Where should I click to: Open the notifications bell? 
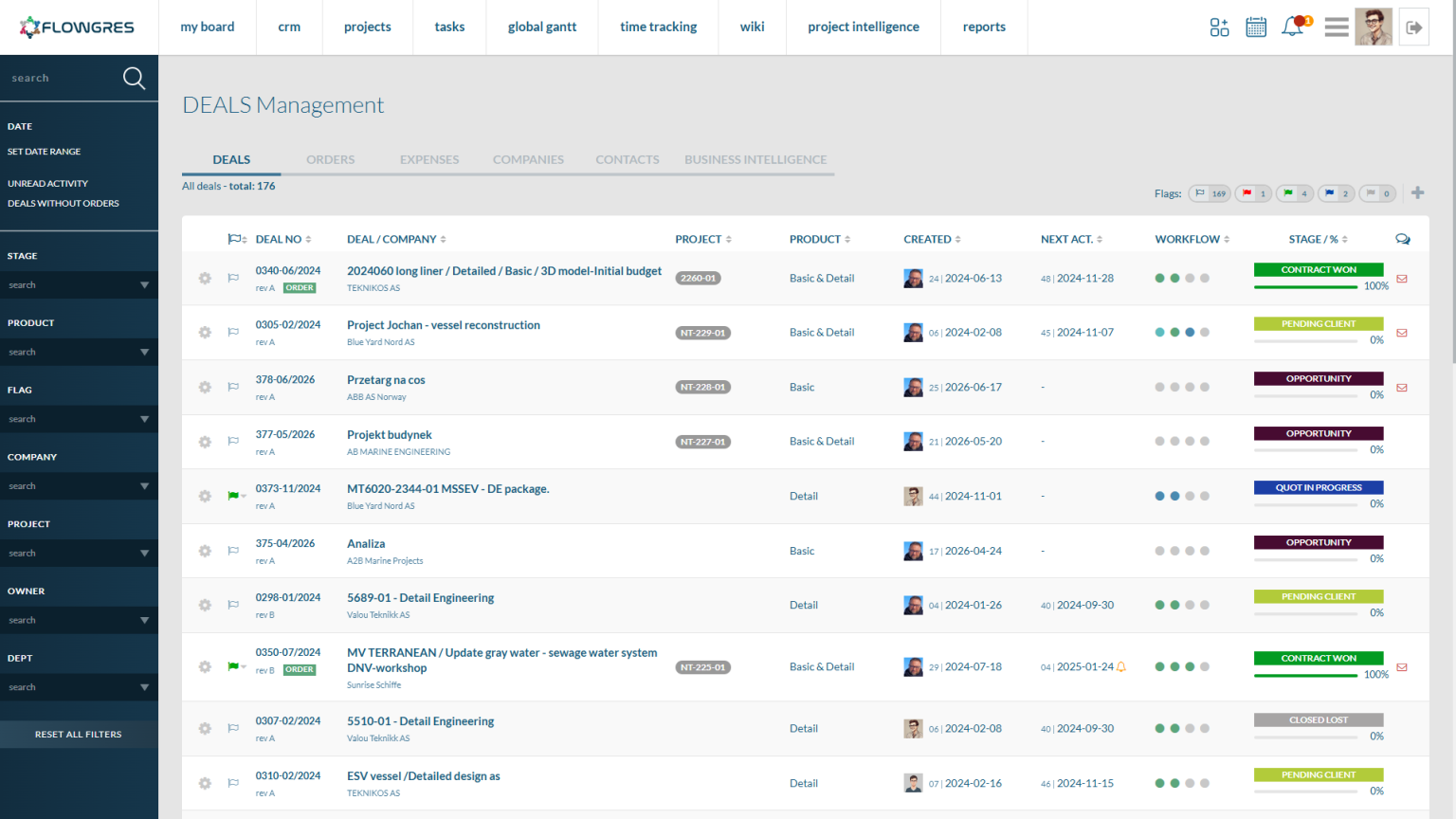coord(1293,27)
